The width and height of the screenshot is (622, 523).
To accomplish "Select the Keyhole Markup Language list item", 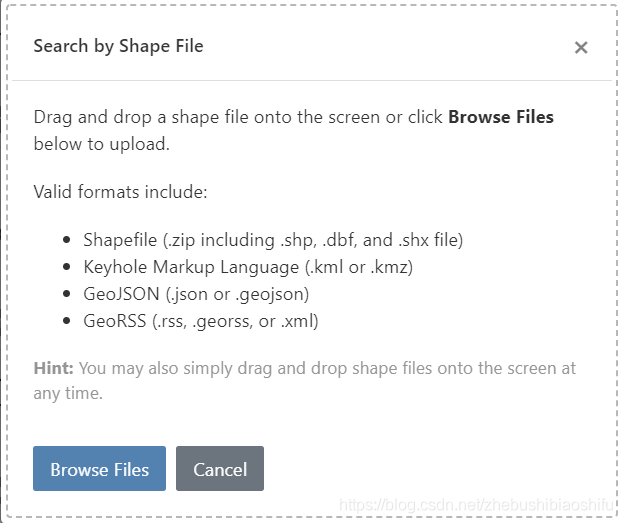I will 248,267.
